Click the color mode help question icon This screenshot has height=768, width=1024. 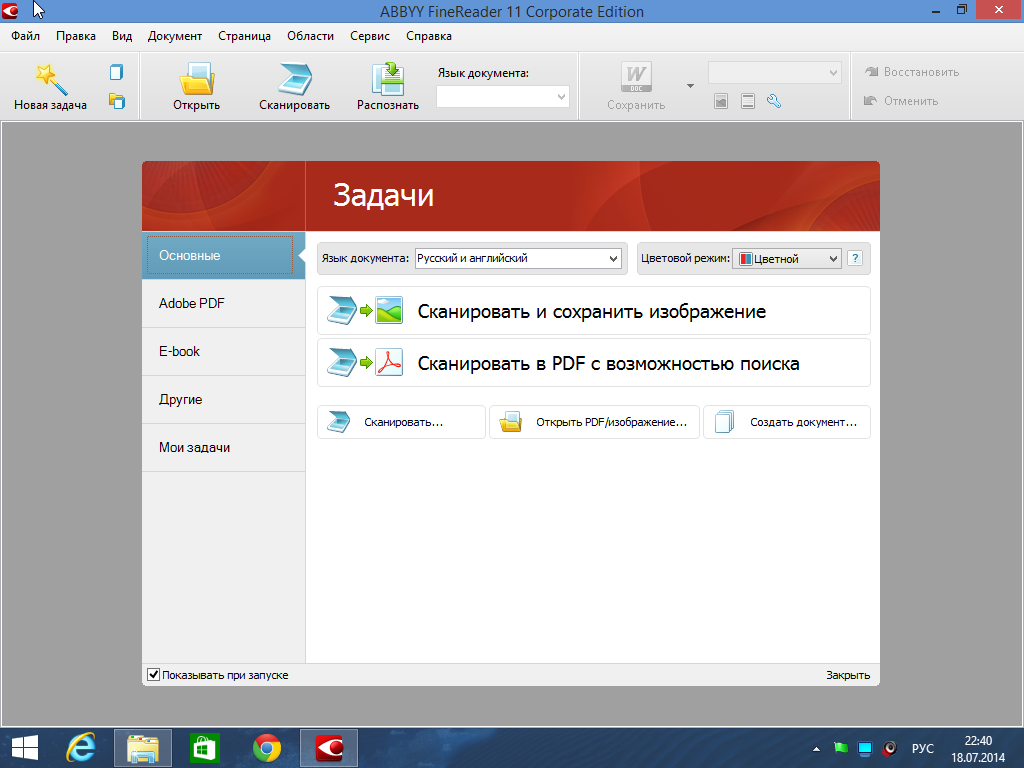tap(855, 258)
